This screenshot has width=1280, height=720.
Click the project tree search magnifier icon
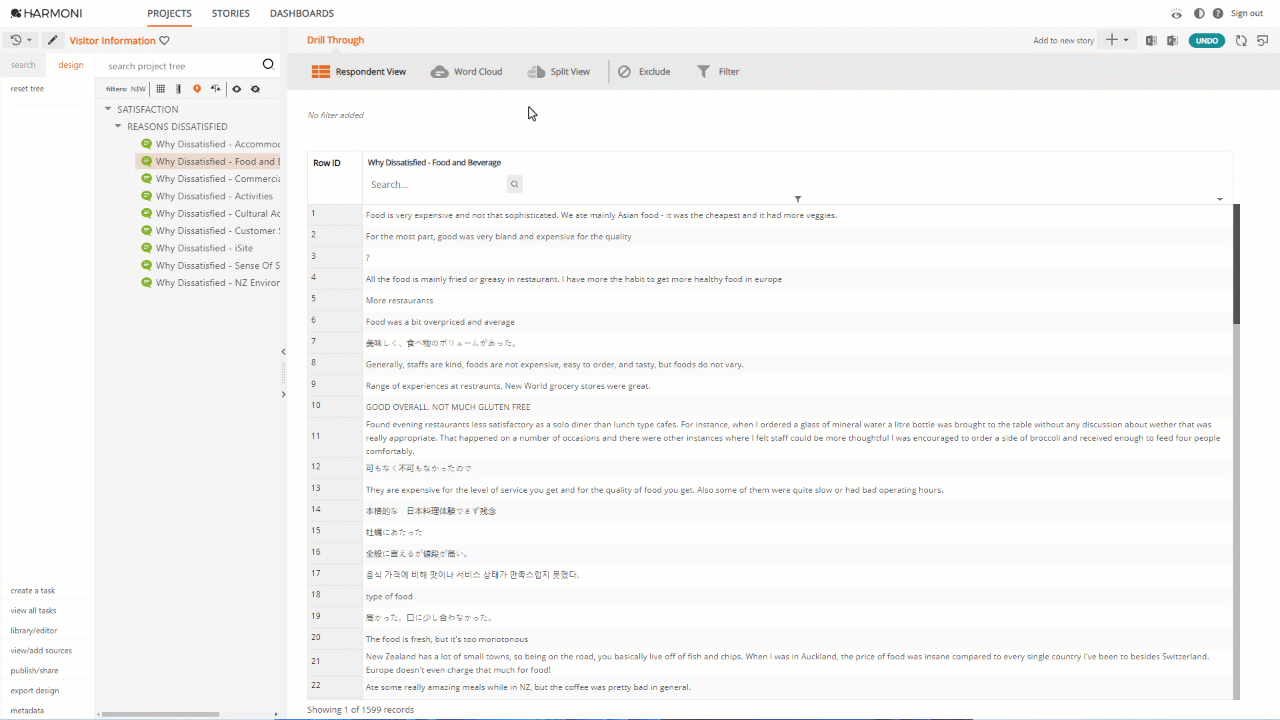[x=268, y=65]
